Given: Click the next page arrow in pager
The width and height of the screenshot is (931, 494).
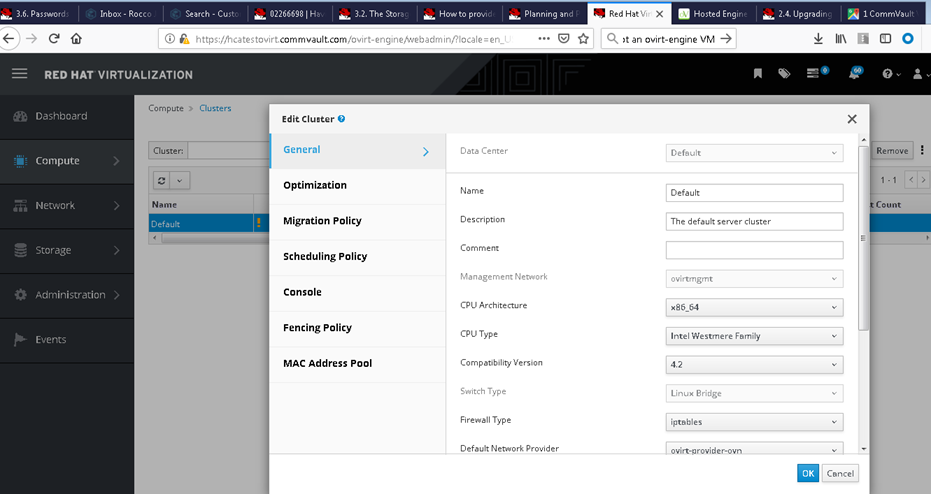Looking at the screenshot, I should 923,180.
